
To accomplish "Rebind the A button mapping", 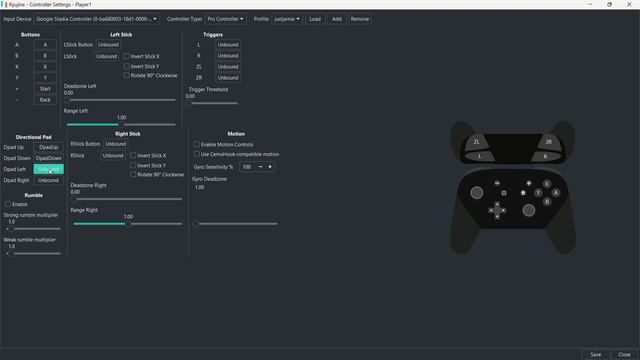I will 45,44.
